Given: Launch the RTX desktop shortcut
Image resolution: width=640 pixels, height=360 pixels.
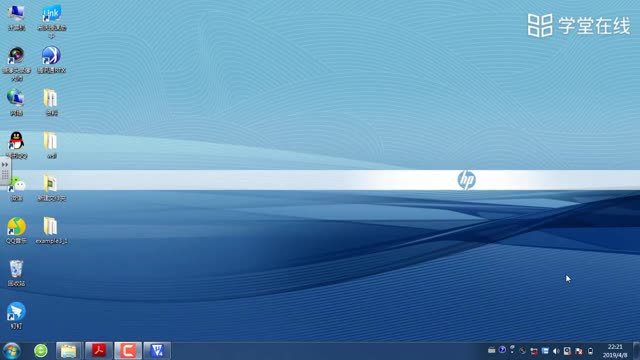Looking at the screenshot, I should coord(51,60).
